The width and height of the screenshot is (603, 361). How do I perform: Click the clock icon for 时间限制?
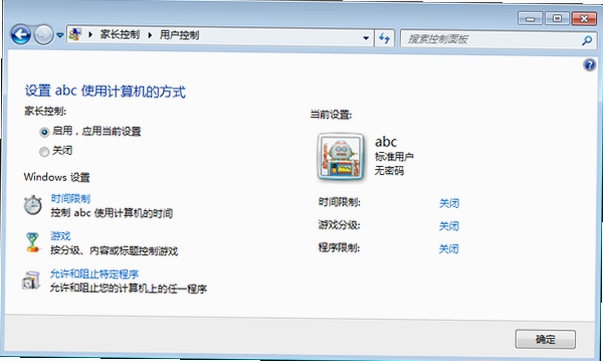(x=33, y=205)
